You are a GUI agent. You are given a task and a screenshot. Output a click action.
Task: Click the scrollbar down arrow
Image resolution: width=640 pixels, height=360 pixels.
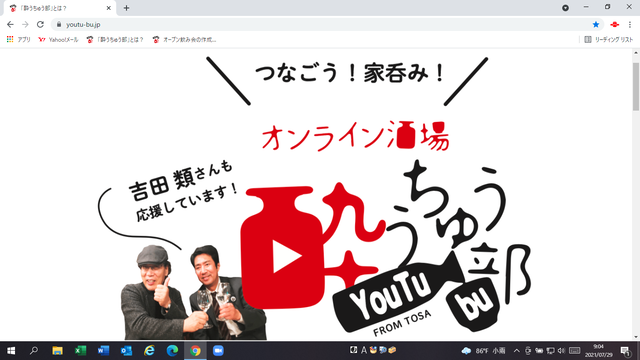pos(636,337)
